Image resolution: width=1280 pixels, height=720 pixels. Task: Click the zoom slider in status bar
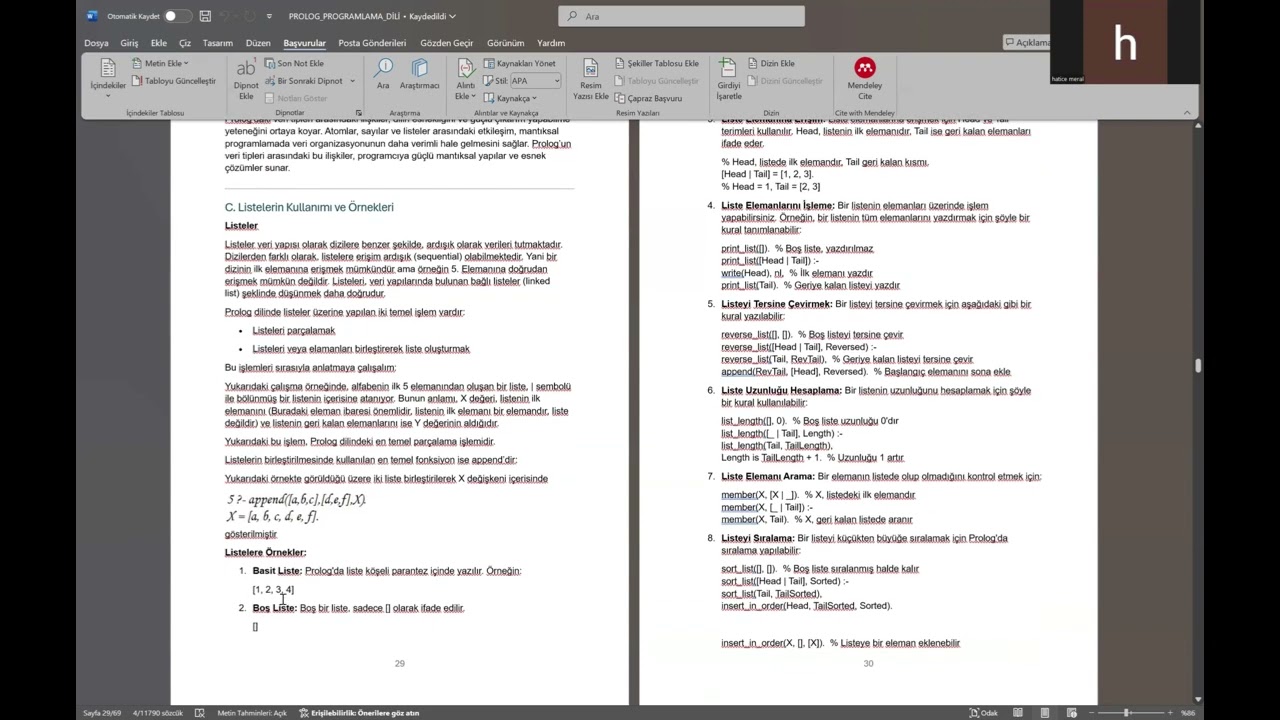click(1127, 713)
